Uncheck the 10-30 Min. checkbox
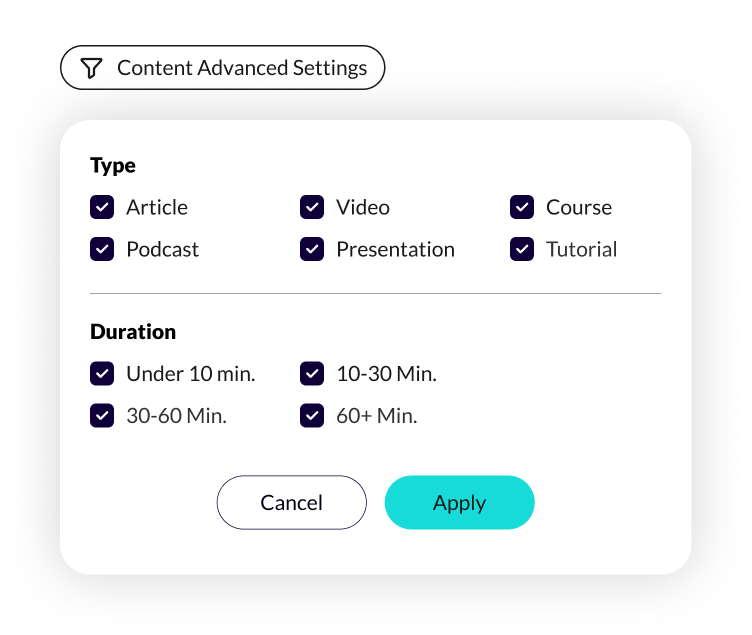Viewport: 752px width, 635px height. [312, 374]
